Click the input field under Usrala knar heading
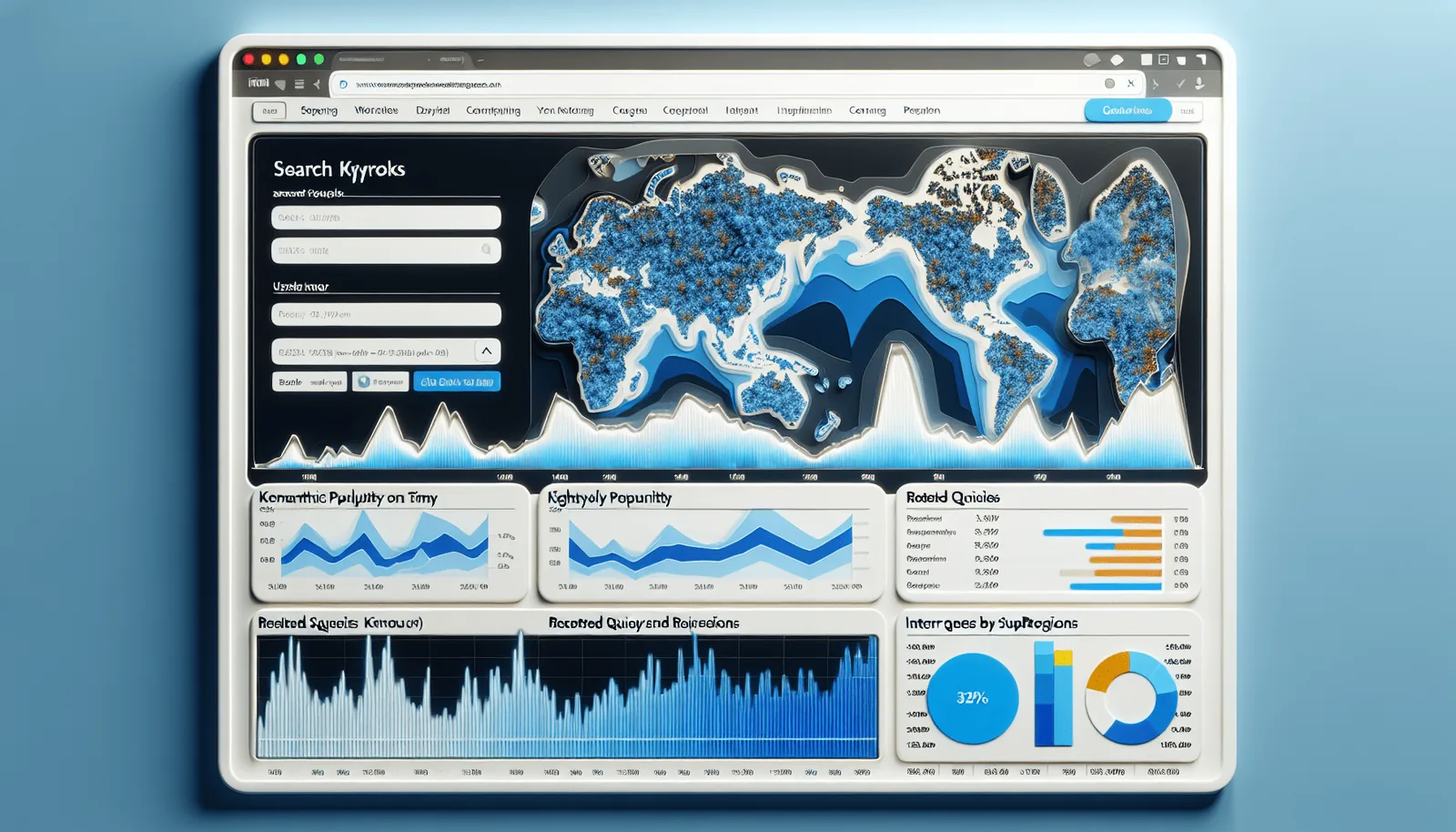 (x=386, y=314)
